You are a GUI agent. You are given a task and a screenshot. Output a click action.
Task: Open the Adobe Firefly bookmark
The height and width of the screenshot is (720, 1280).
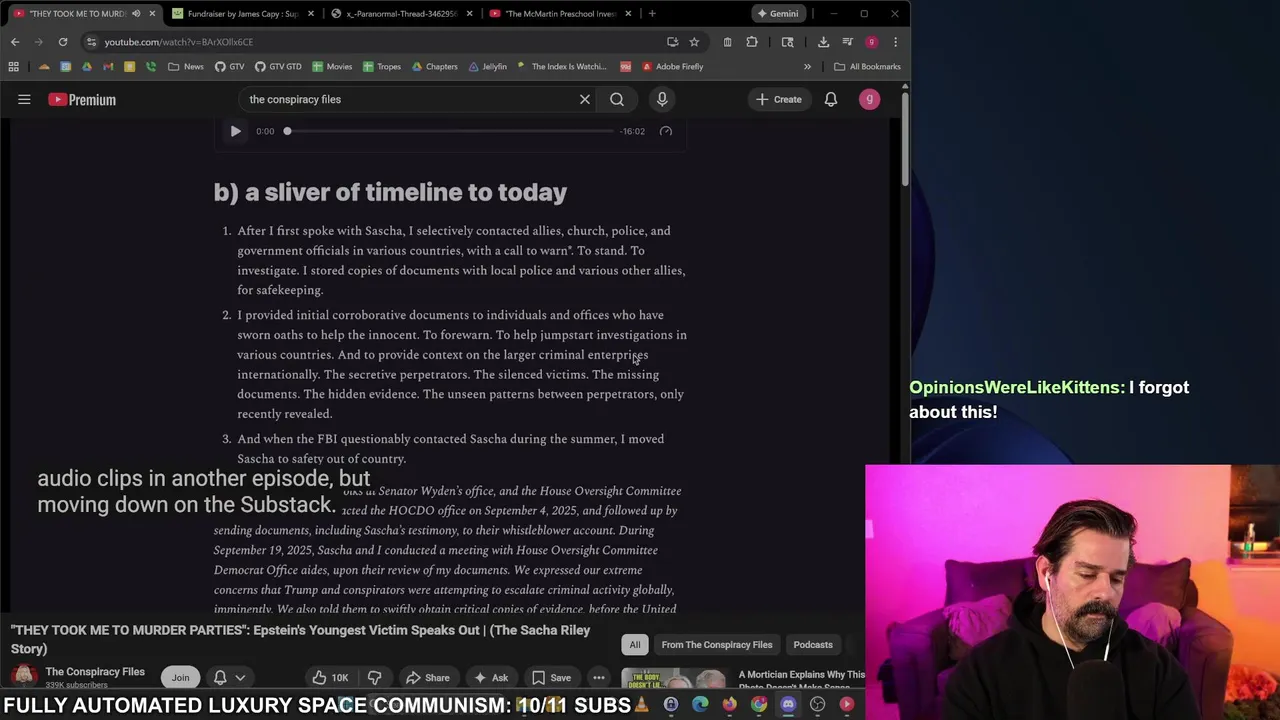tap(673, 67)
